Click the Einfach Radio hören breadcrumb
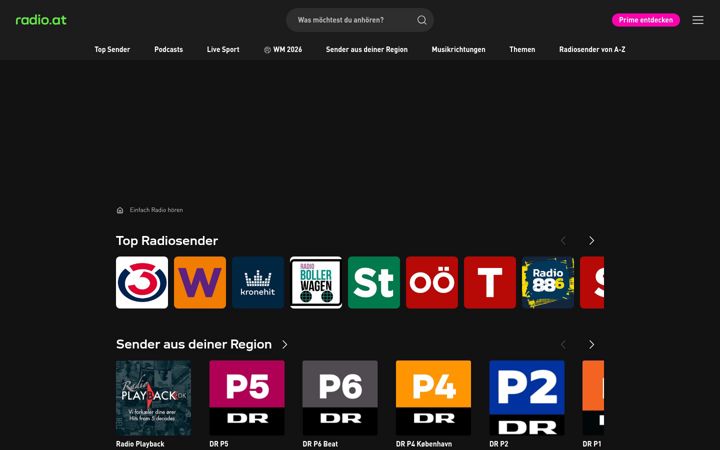This screenshot has height=450, width=720. [x=156, y=210]
